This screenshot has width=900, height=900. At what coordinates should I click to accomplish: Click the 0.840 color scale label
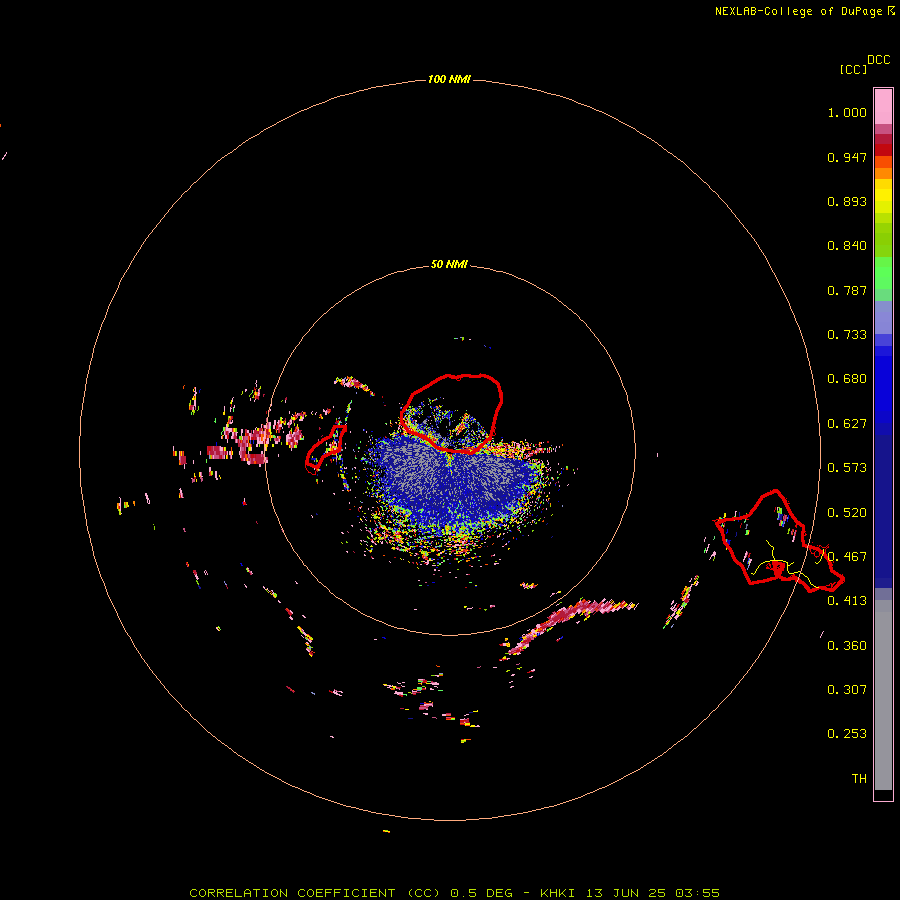click(847, 246)
